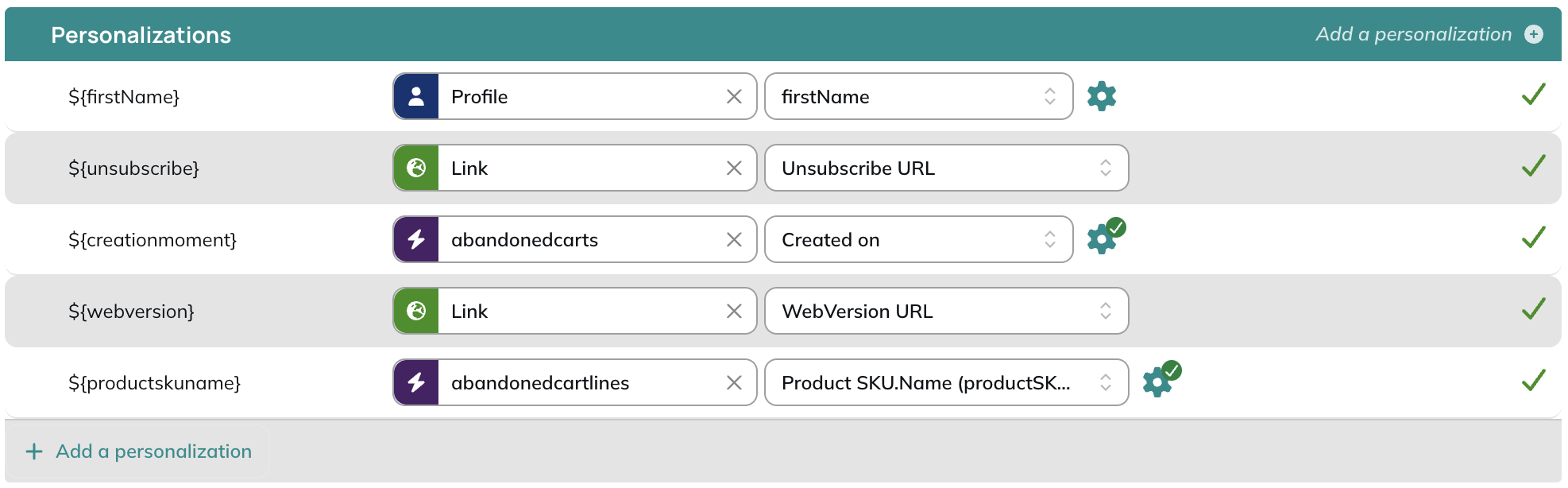
Task: Remove the WebVersion Link source
Action: [x=734, y=311]
